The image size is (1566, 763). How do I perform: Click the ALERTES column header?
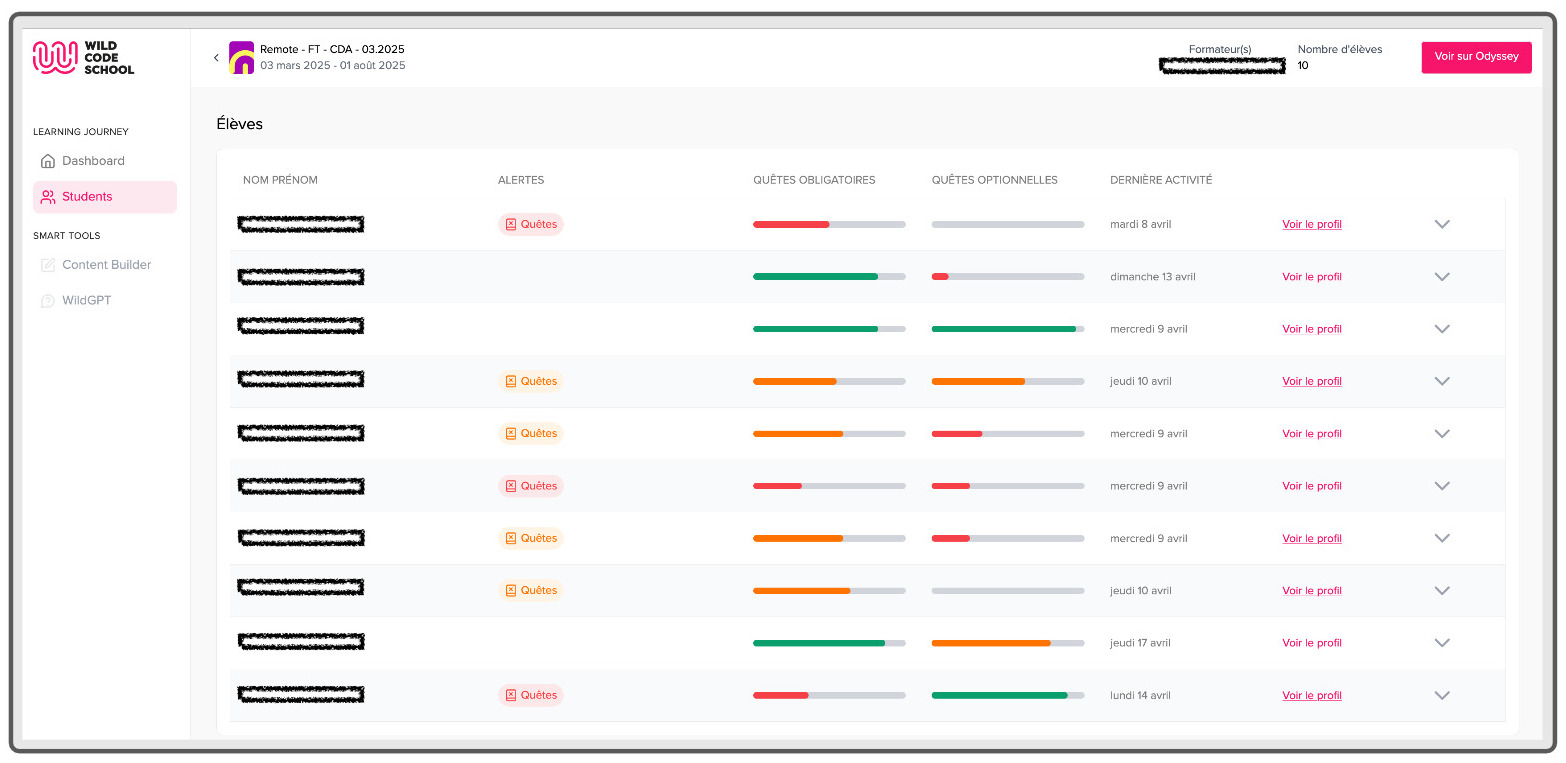tap(521, 180)
